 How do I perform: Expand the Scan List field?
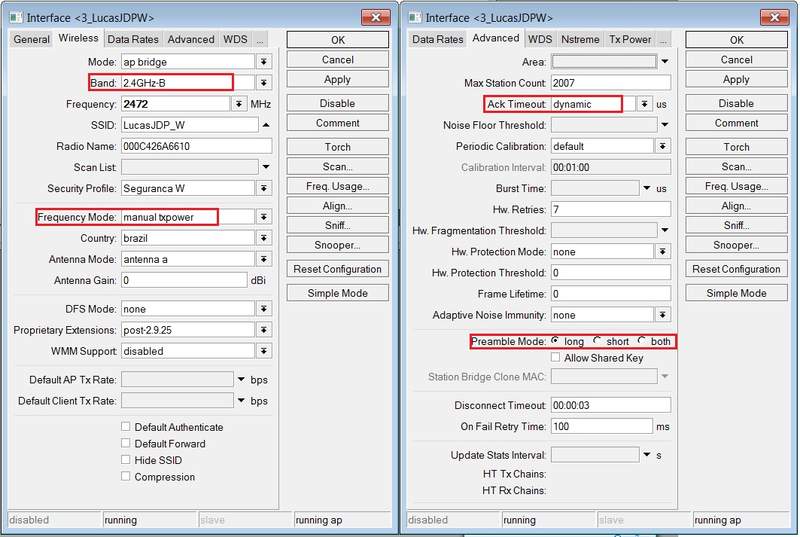(x=266, y=167)
